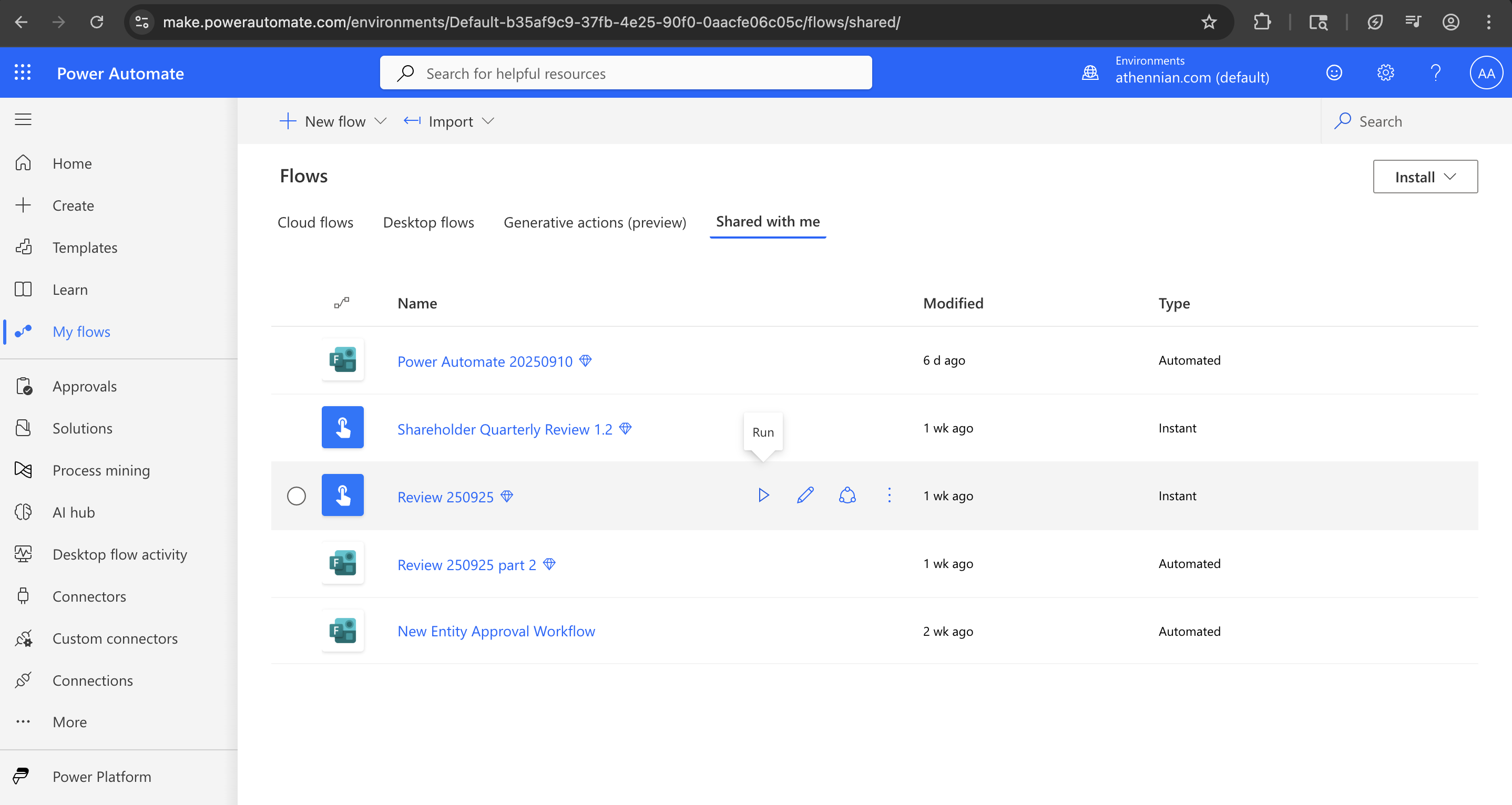This screenshot has height=805, width=1512.
Task: Click the feedback smiley icon
Action: pyautogui.click(x=1334, y=73)
